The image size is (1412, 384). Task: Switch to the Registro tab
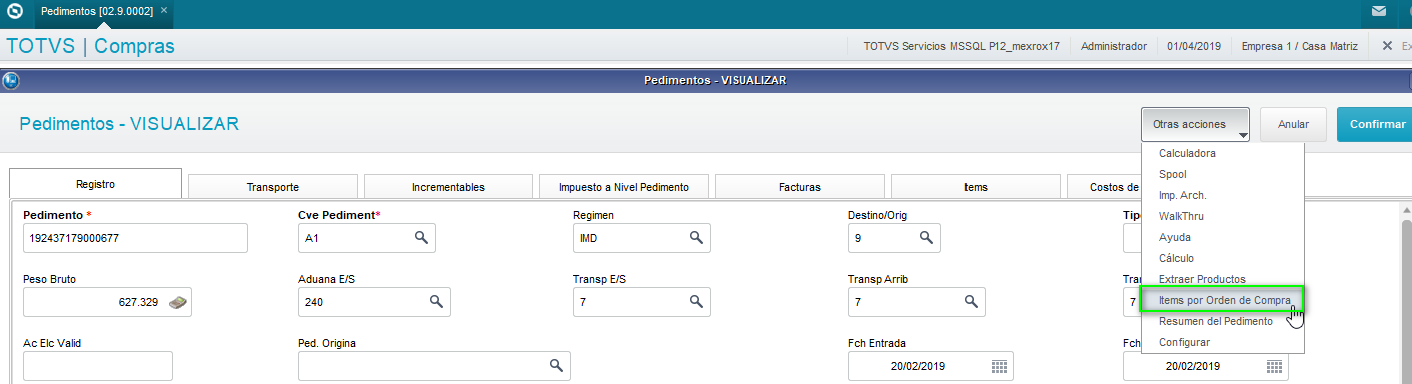tap(95, 184)
